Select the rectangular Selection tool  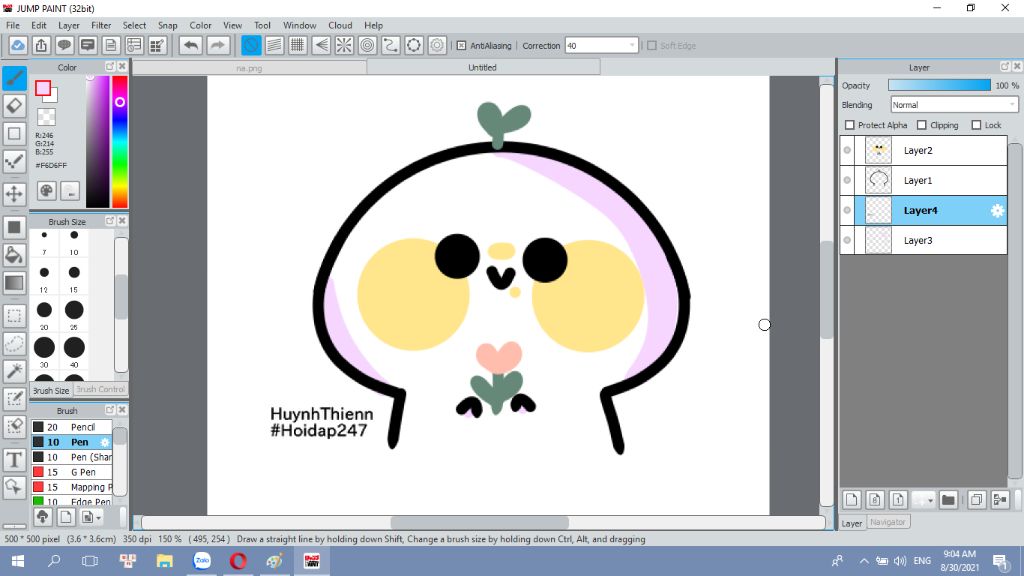click(14, 316)
